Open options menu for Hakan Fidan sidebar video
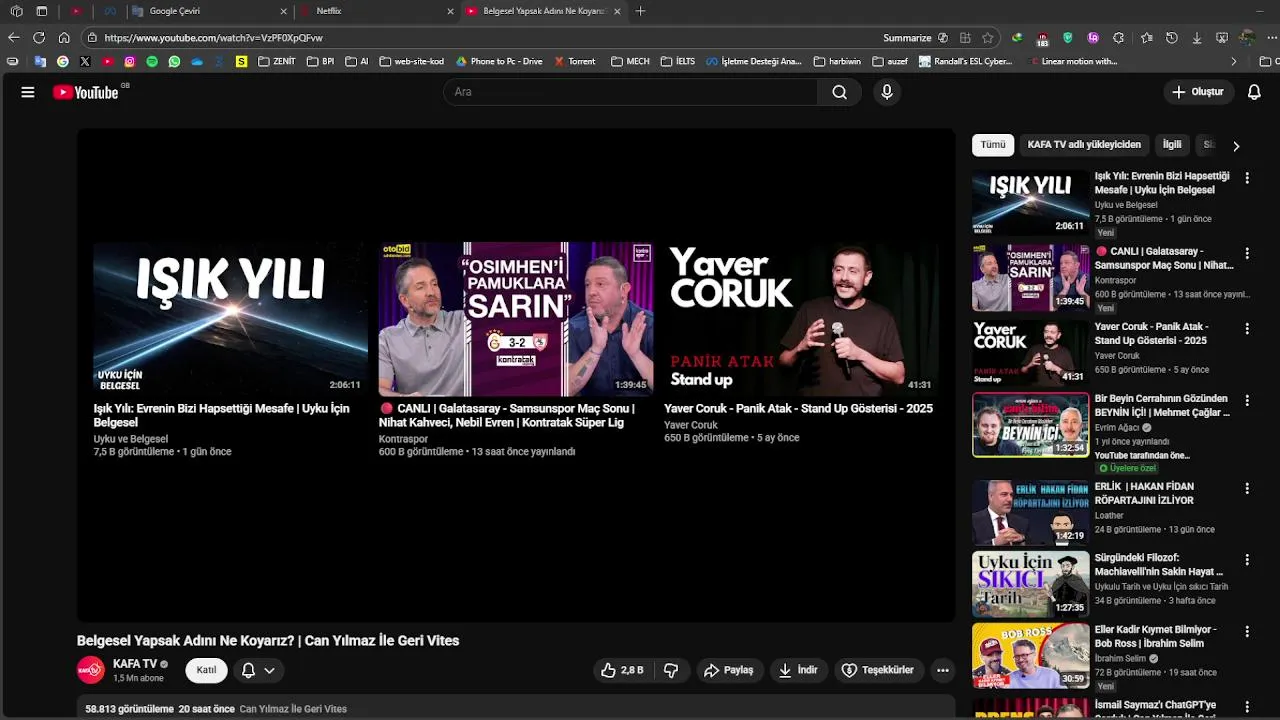Image resolution: width=1280 pixels, height=720 pixels. [x=1247, y=488]
